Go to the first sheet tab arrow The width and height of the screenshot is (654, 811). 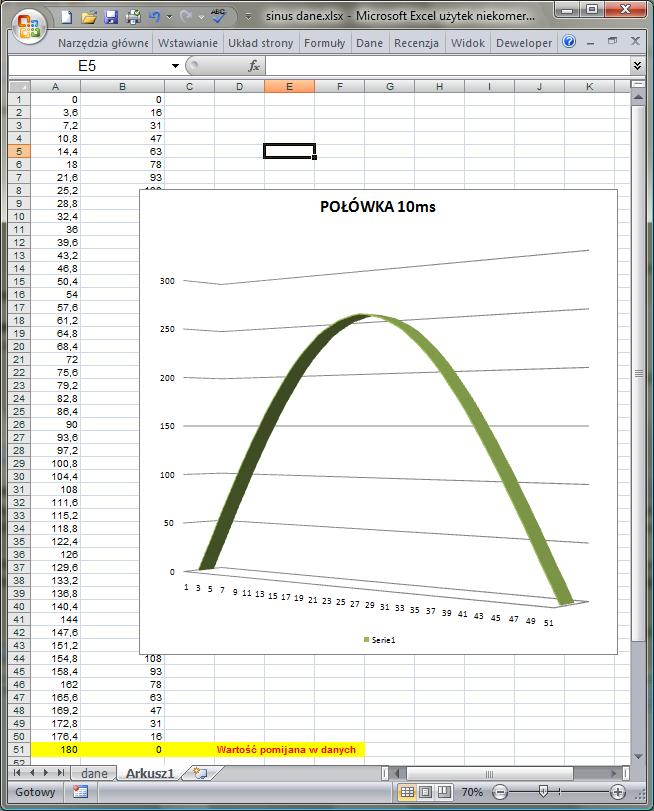17,773
